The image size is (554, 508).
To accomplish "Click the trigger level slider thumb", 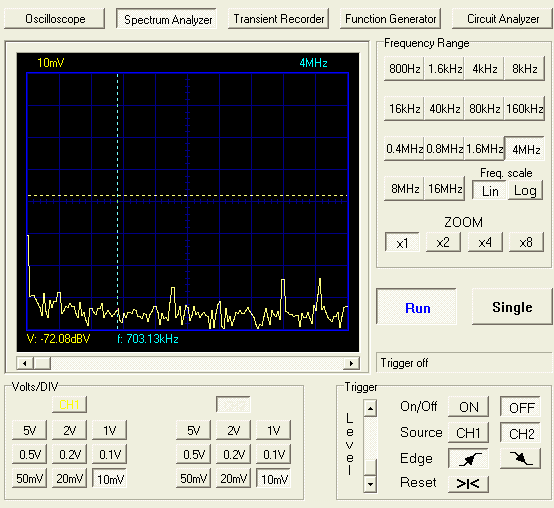I will (x=370, y=467).
